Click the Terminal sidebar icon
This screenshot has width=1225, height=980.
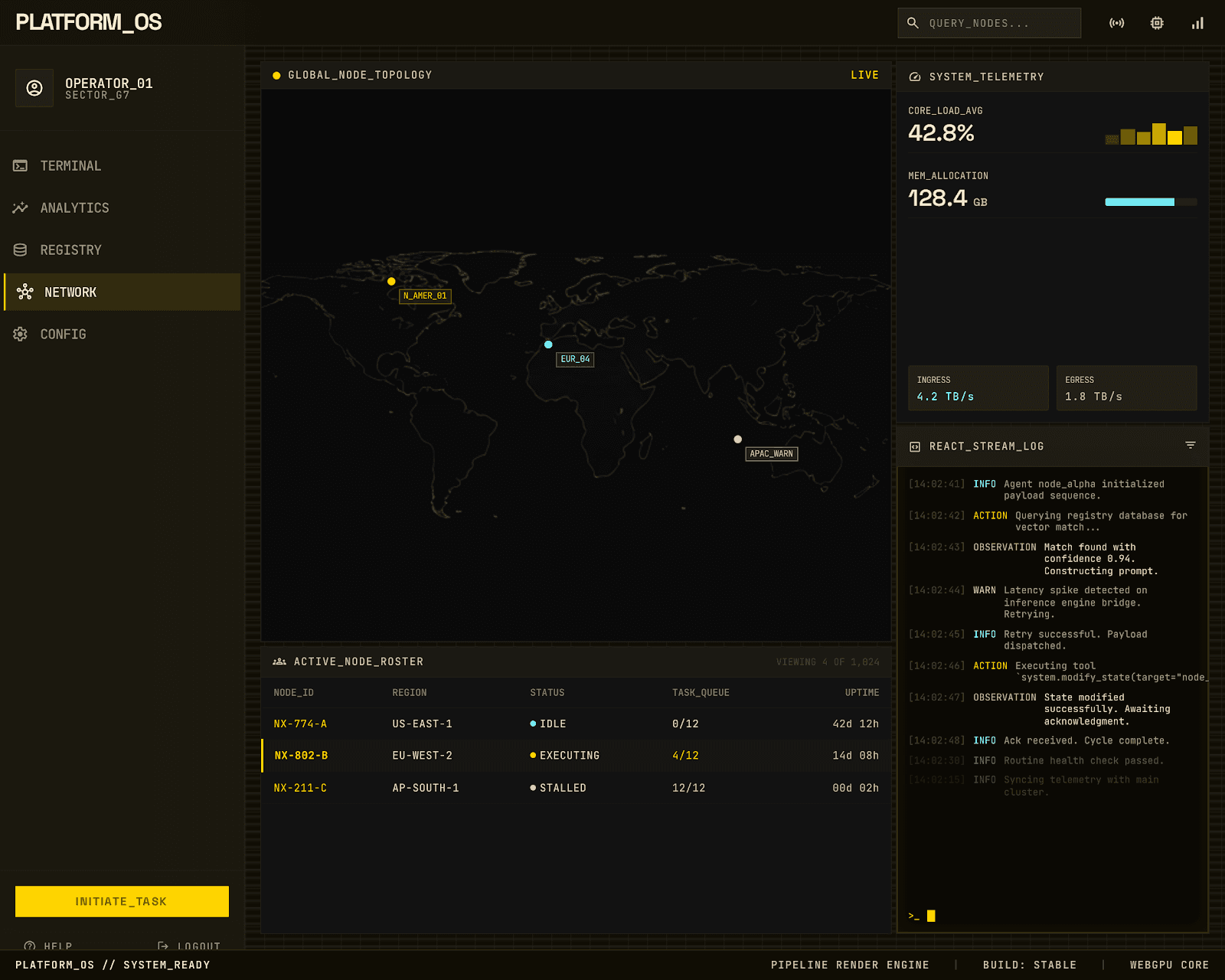point(21,165)
